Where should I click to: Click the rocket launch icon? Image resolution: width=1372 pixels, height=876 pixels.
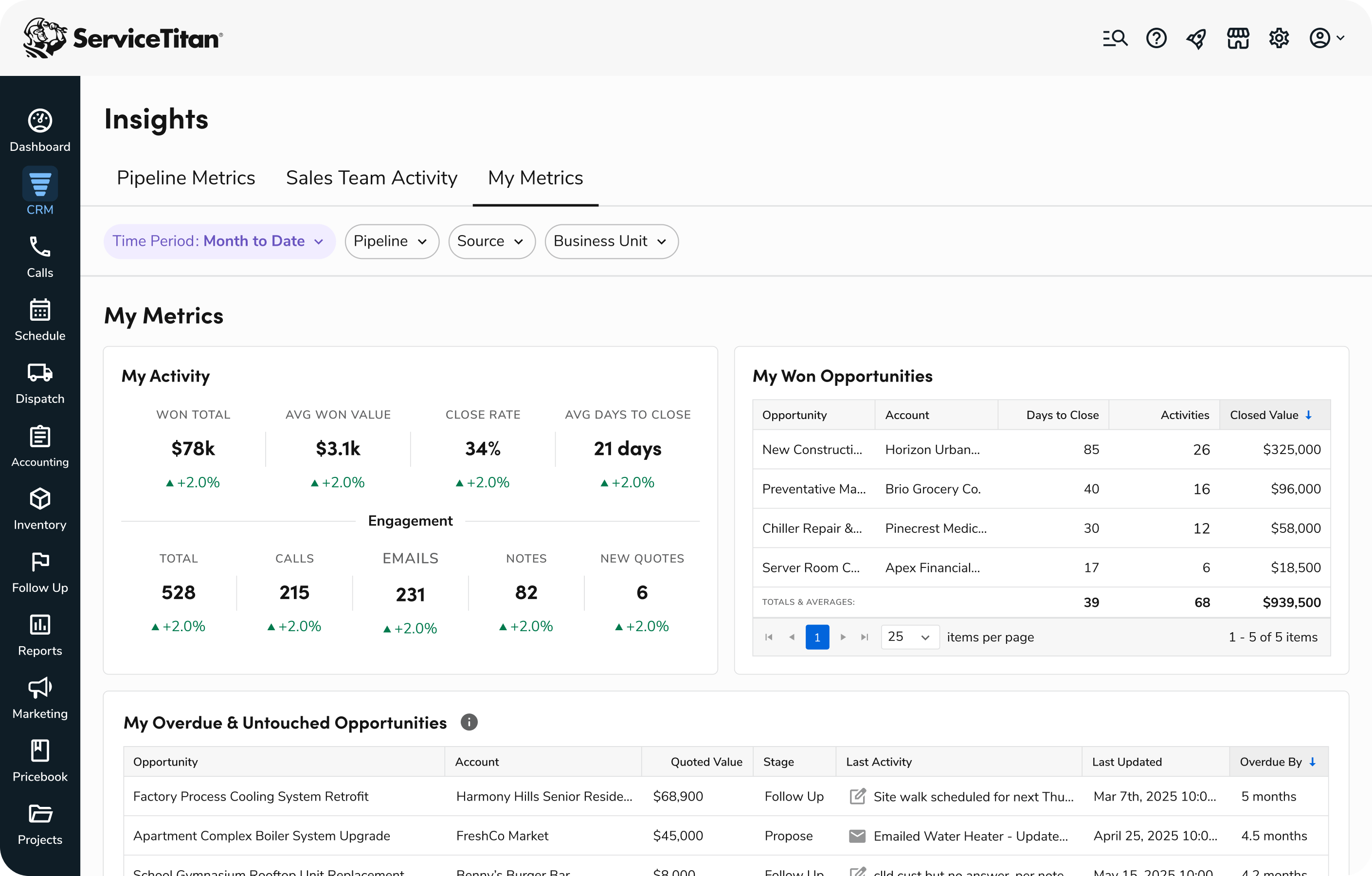[x=1196, y=38]
